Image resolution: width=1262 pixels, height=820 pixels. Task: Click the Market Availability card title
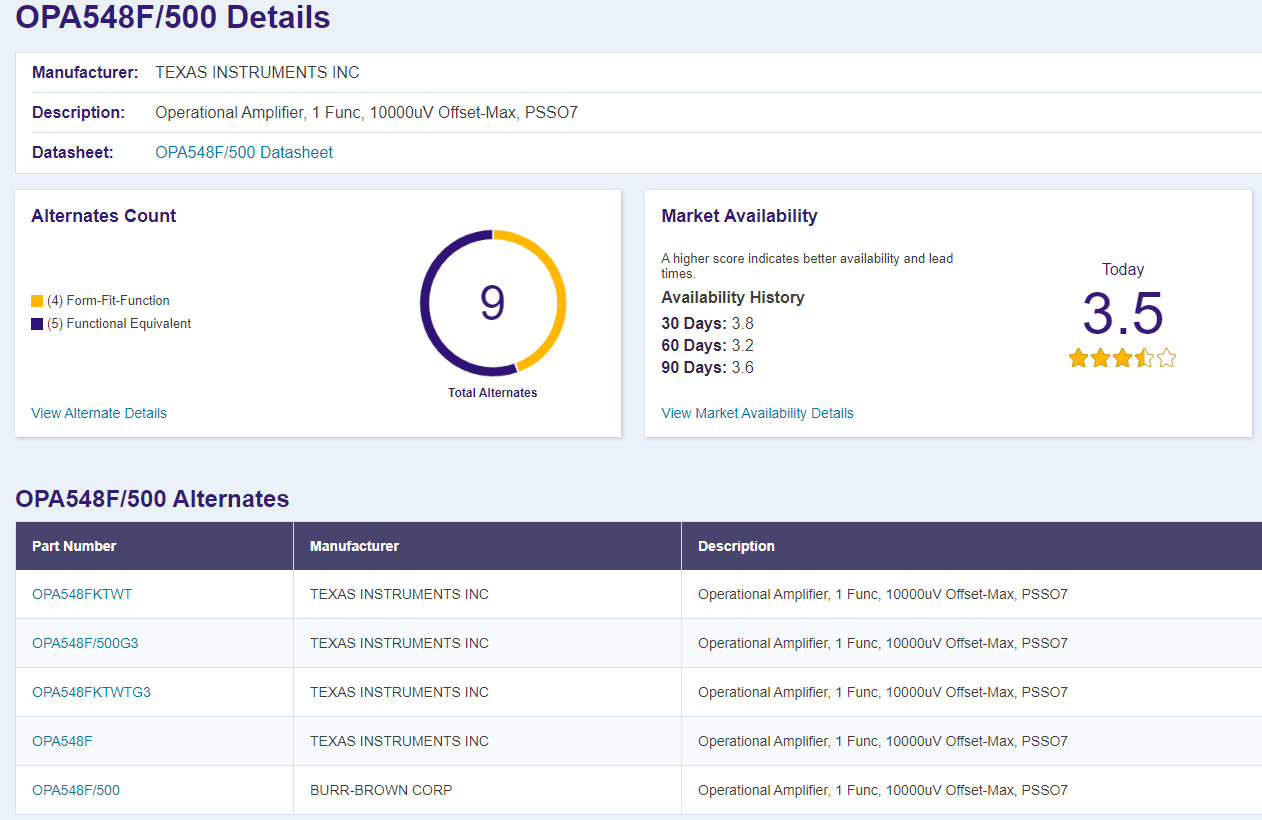point(739,216)
